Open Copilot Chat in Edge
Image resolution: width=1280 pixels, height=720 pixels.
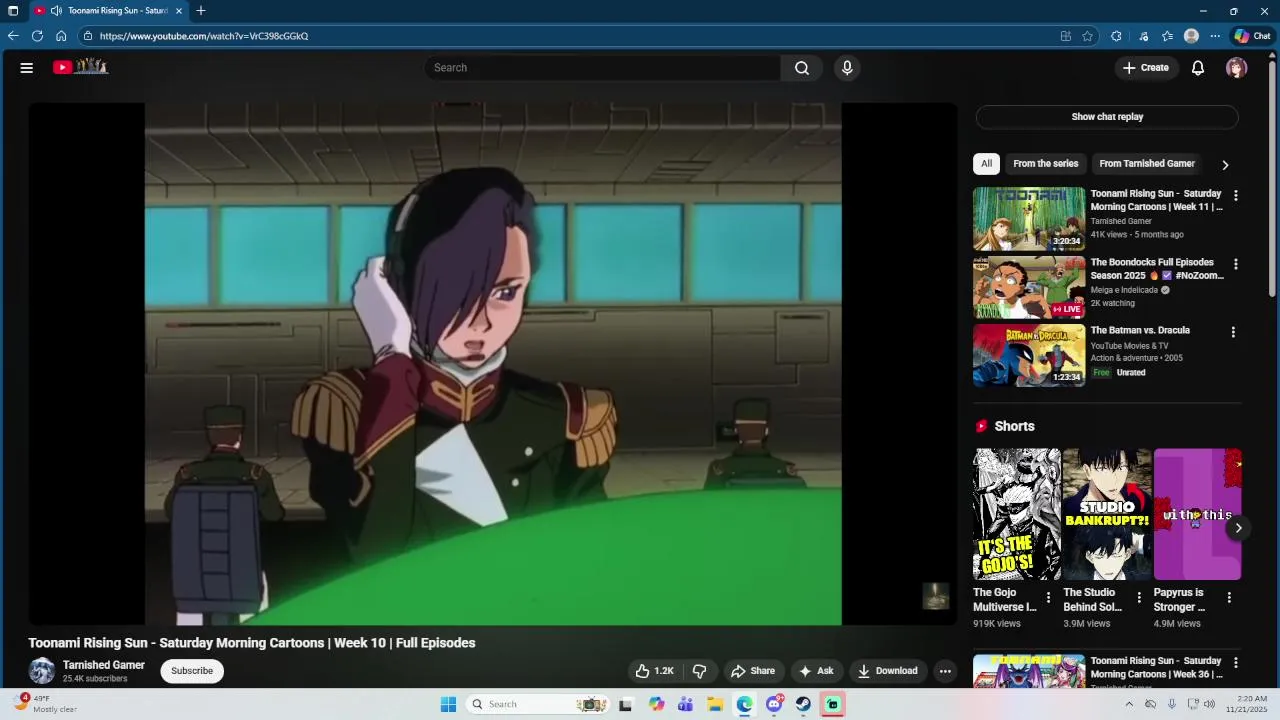[1252, 36]
